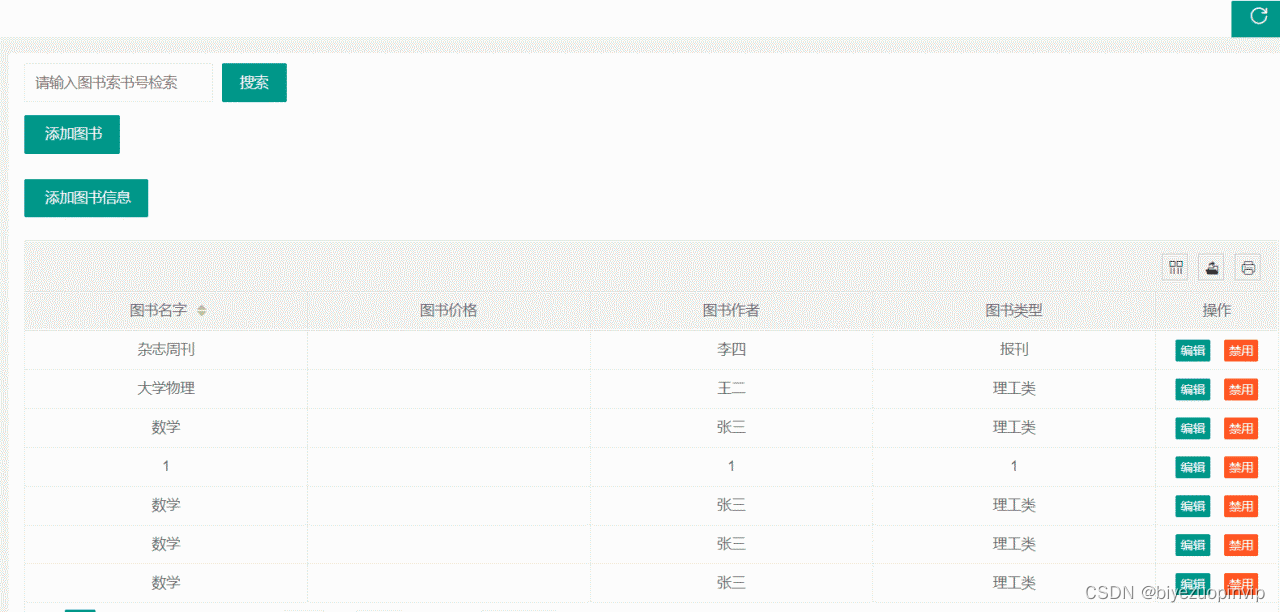Click 禁用 in the row with author 1
Image resolution: width=1280 pixels, height=612 pixels.
1241,467
